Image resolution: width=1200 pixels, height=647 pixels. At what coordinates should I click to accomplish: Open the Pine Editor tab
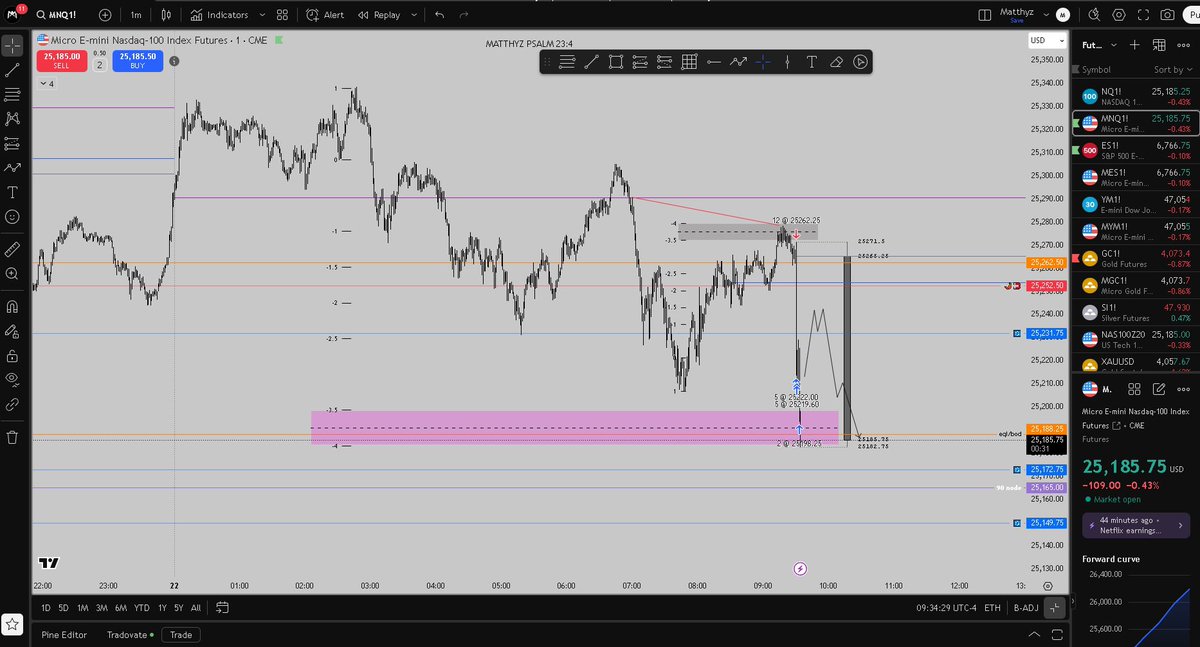[64, 634]
